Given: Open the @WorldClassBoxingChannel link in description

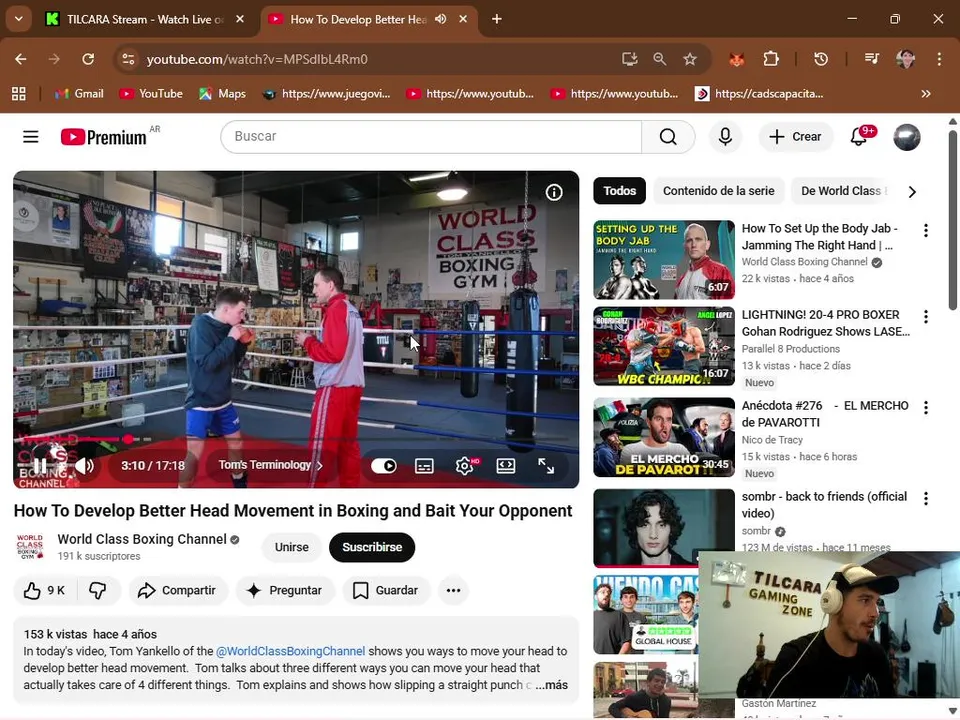Looking at the screenshot, I should 291,651.
